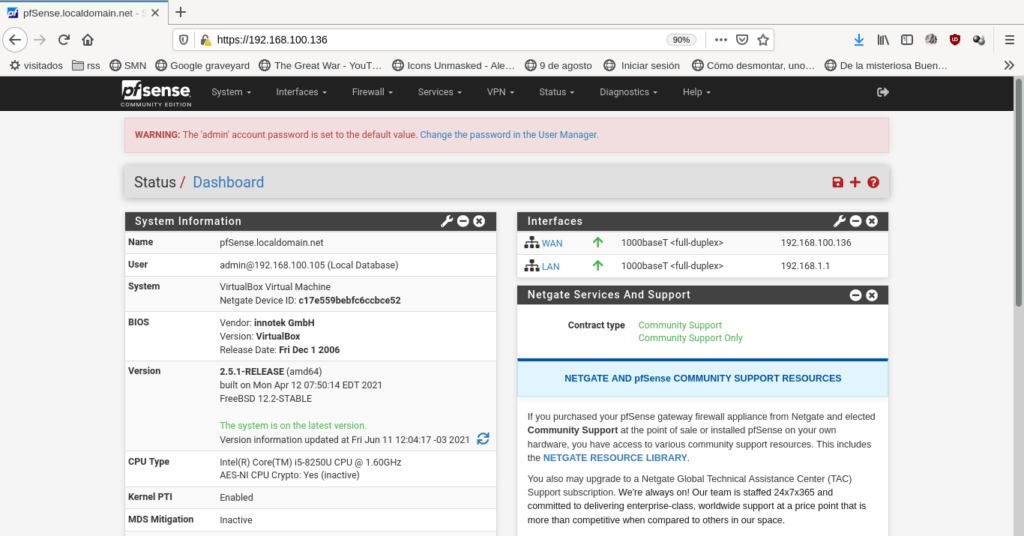Click the pfSense Community Edition logo
Image resolution: width=1024 pixels, height=536 pixels.
[x=156, y=93]
